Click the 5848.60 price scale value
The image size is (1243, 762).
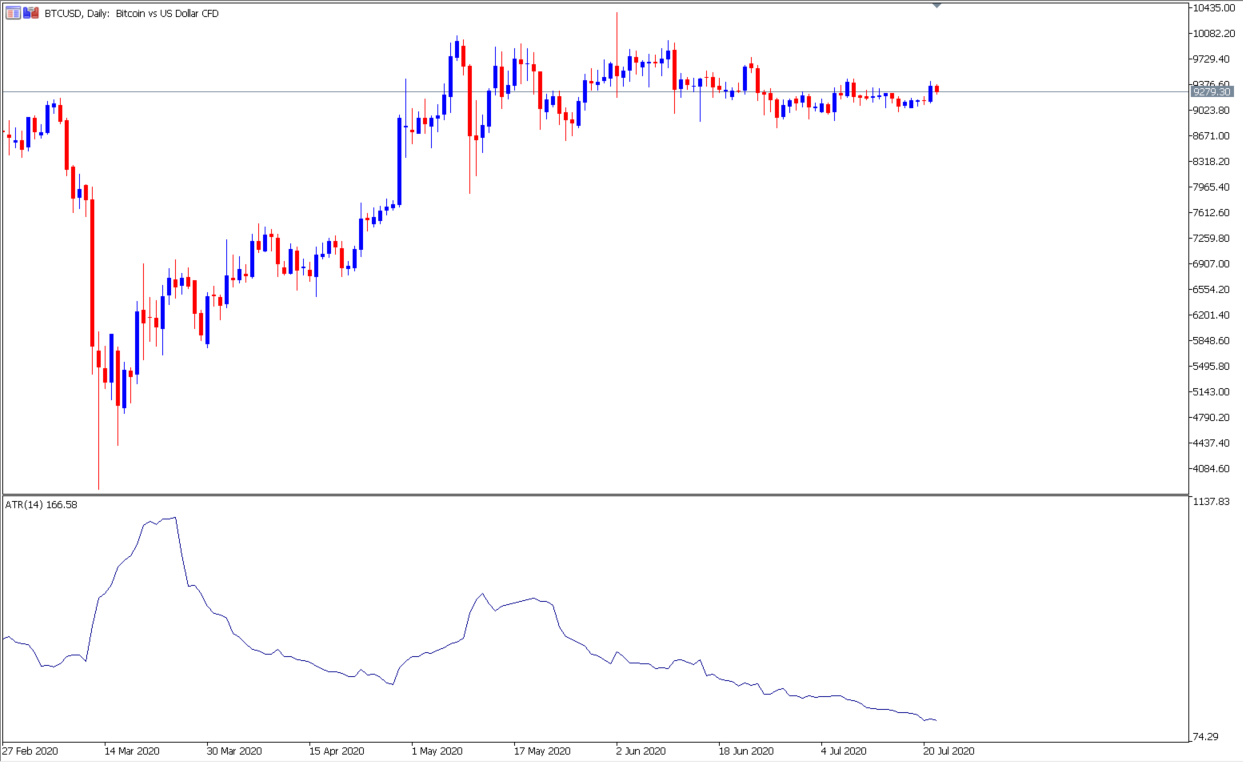tap(1212, 340)
